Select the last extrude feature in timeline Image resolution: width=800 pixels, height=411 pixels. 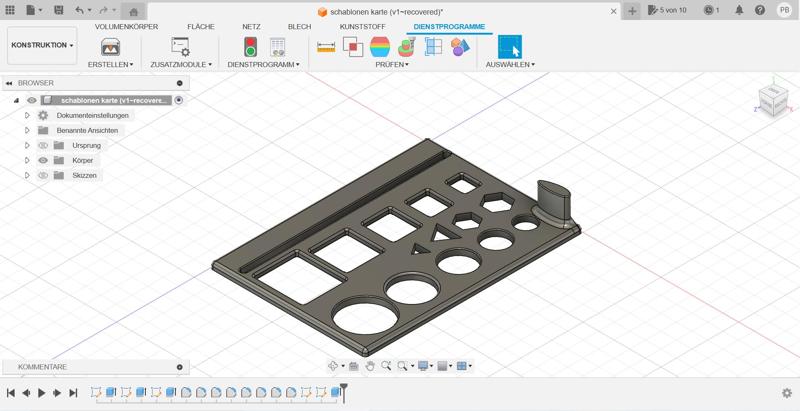click(x=336, y=392)
